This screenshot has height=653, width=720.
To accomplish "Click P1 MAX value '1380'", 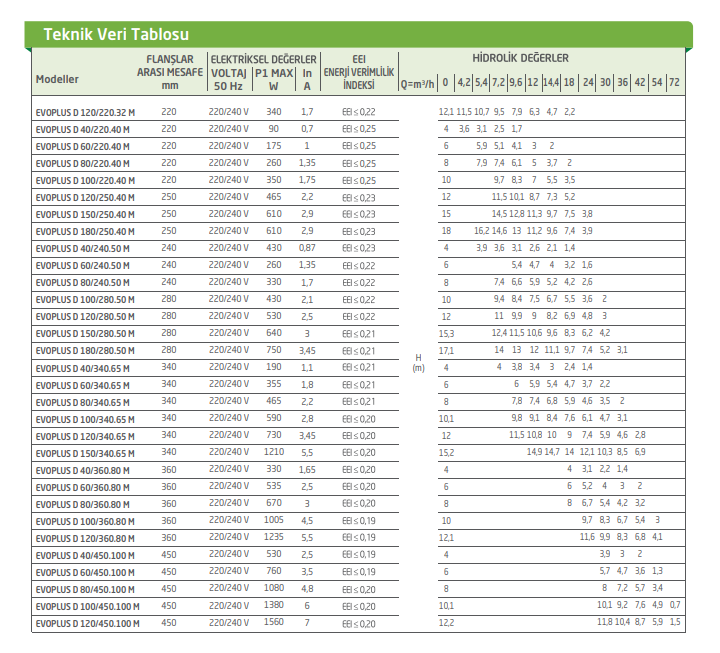I will (x=274, y=605).
